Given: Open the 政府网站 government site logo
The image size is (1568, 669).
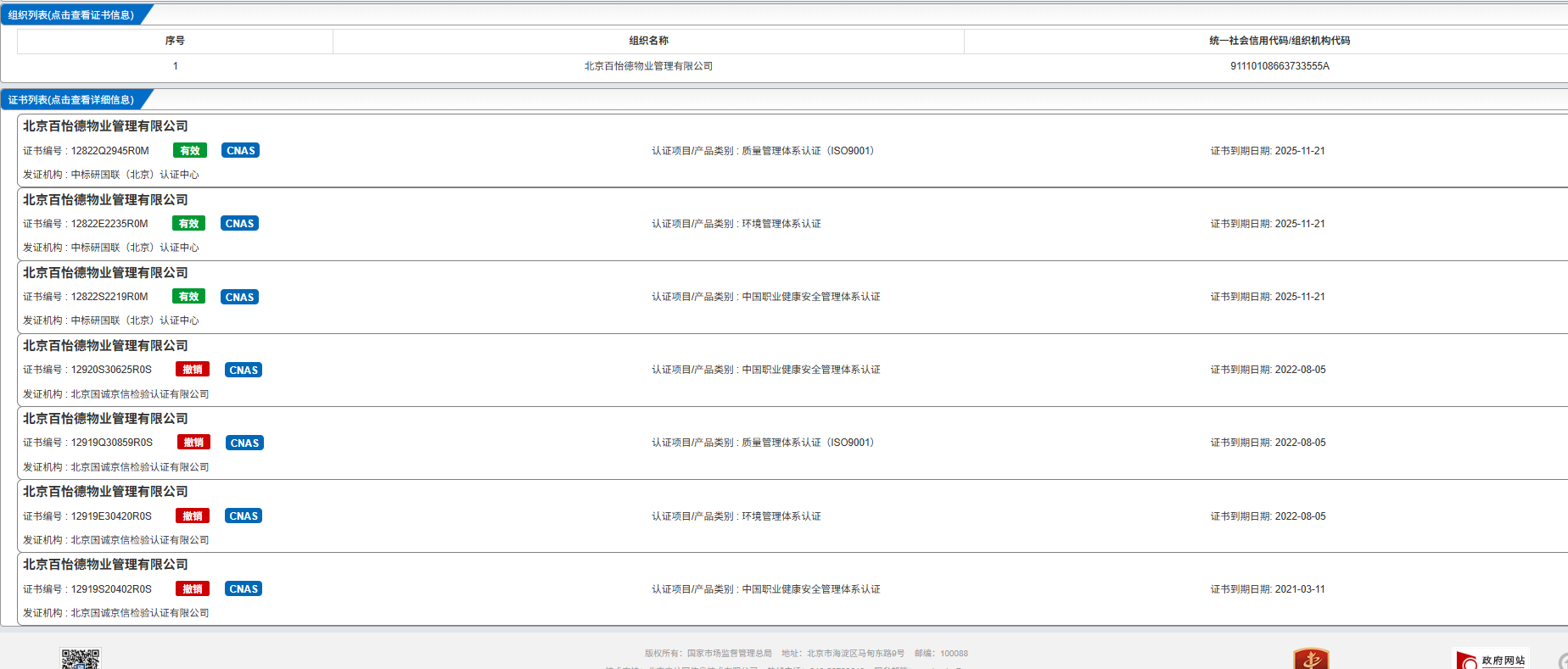Looking at the screenshot, I should coord(1491,660).
